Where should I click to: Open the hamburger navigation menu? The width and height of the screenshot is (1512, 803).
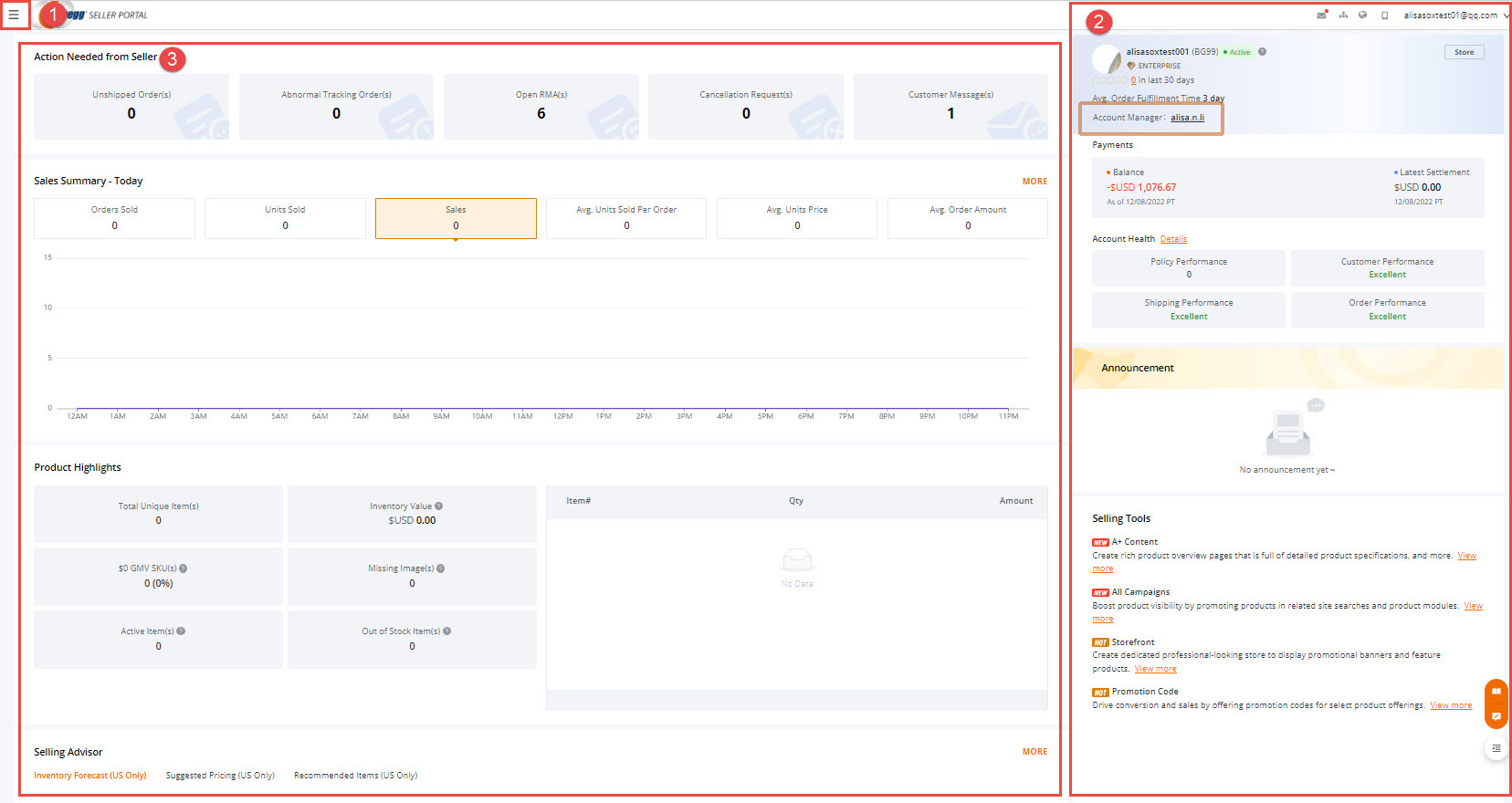(14, 15)
